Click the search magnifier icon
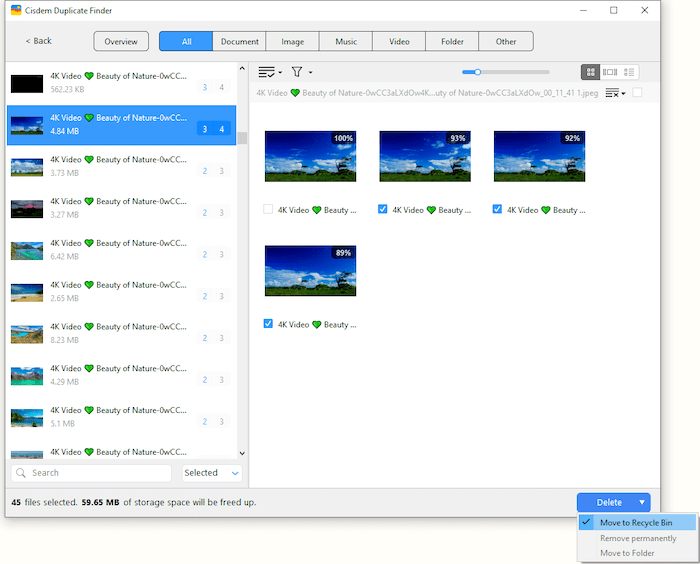The height and width of the screenshot is (564, 700). [21, 473]
